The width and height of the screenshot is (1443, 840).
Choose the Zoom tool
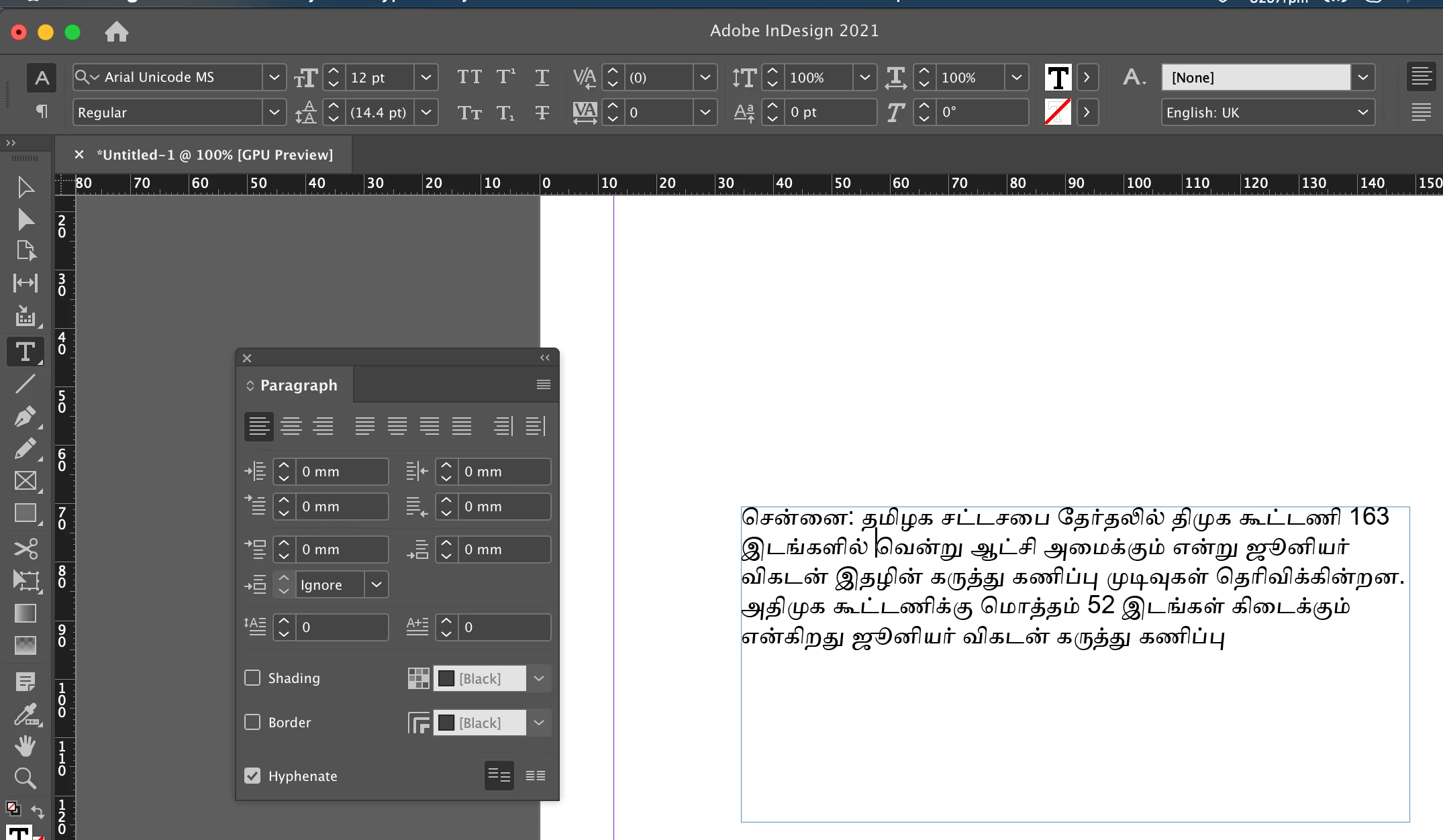pyautogui.click(x=25, y=778)
